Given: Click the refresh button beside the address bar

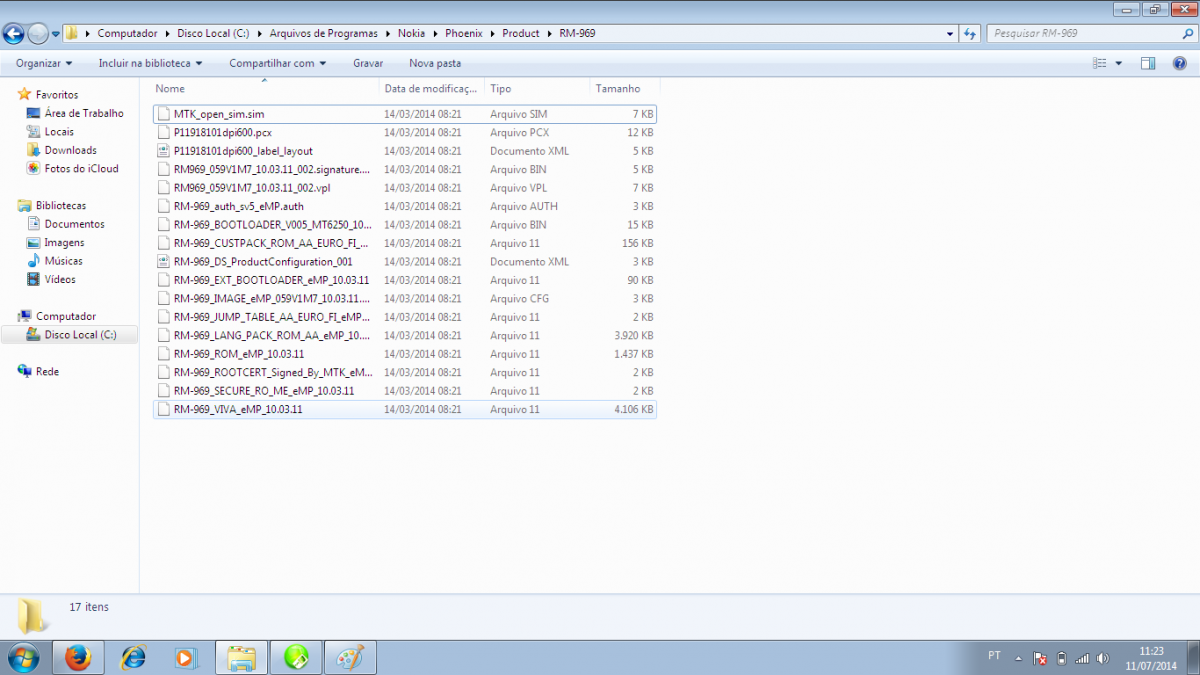Looking at the screenshot, I should click(970, 33).
